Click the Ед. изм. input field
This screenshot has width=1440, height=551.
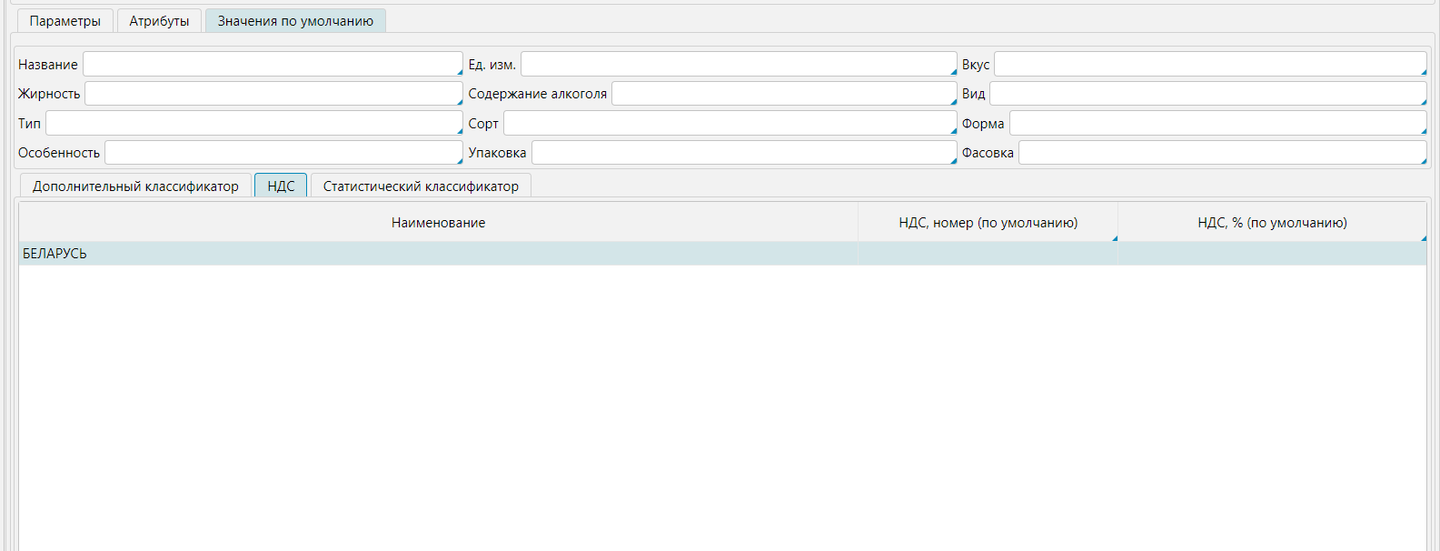738,64
